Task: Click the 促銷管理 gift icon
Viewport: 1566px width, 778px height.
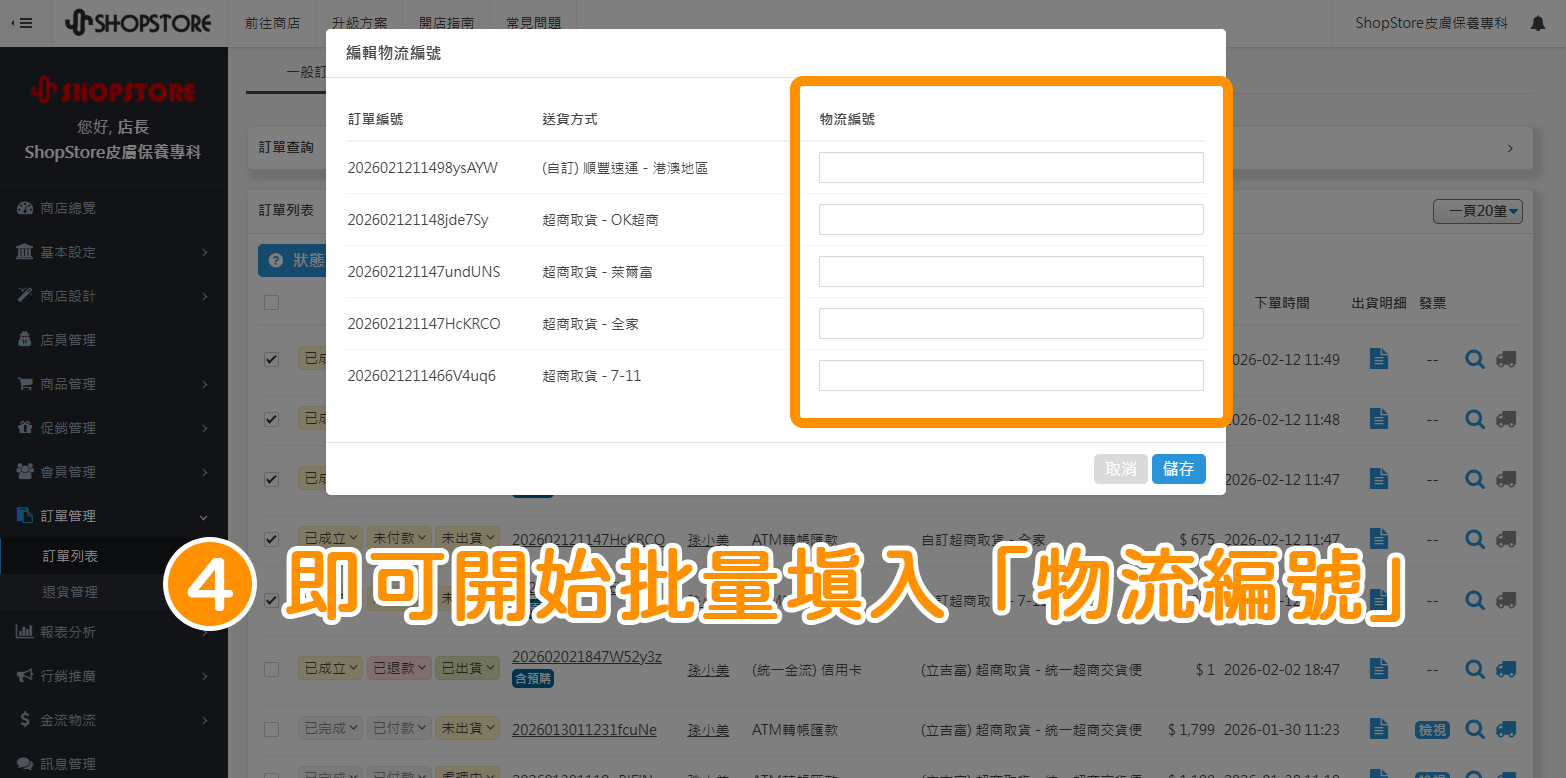Action: (25, 427)
